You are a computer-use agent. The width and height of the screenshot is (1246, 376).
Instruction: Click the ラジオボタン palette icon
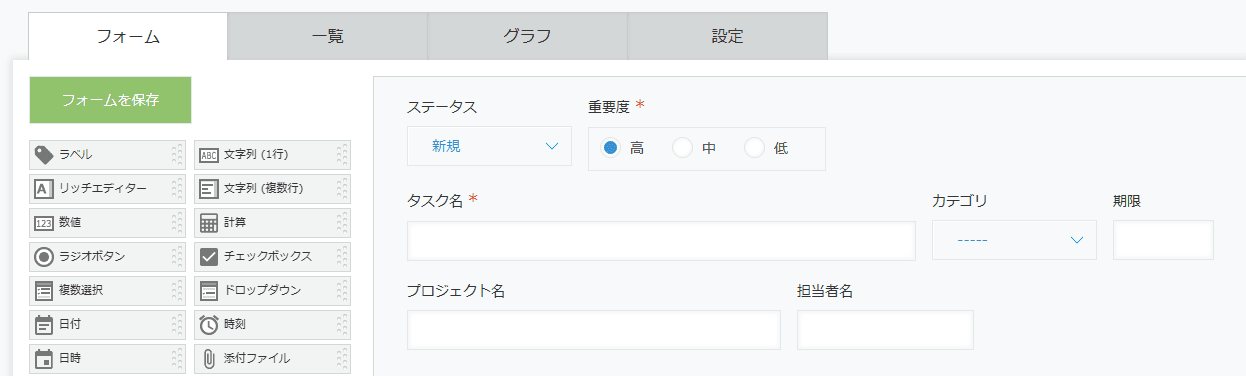[43, 256]
